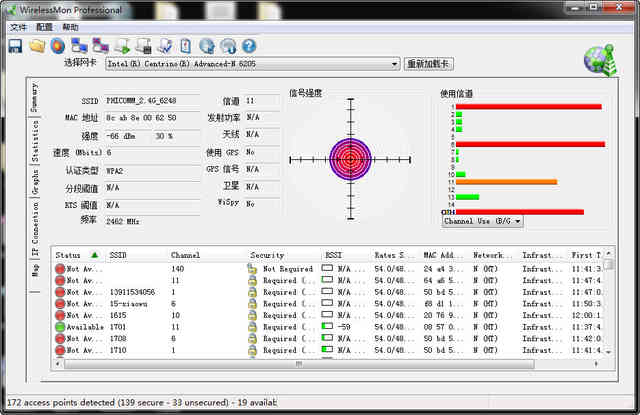Click the 重新加载卡 reload button
The image size is (640, 415).
[429, 64]
